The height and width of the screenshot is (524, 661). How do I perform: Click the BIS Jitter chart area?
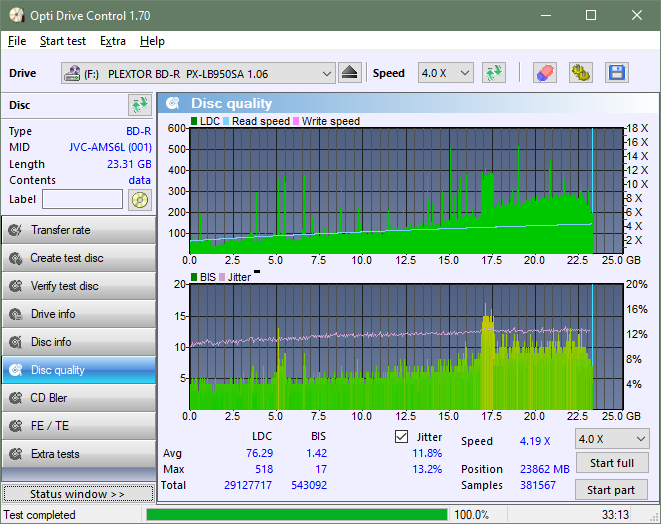point(406,347)
